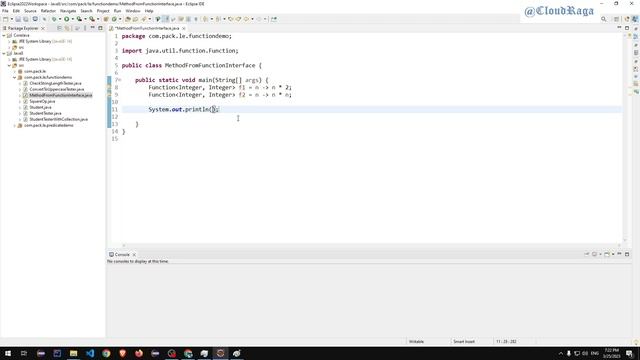Click the New Java Package toolbar icon
640x360 pixels.
click(x=106, y=19)
